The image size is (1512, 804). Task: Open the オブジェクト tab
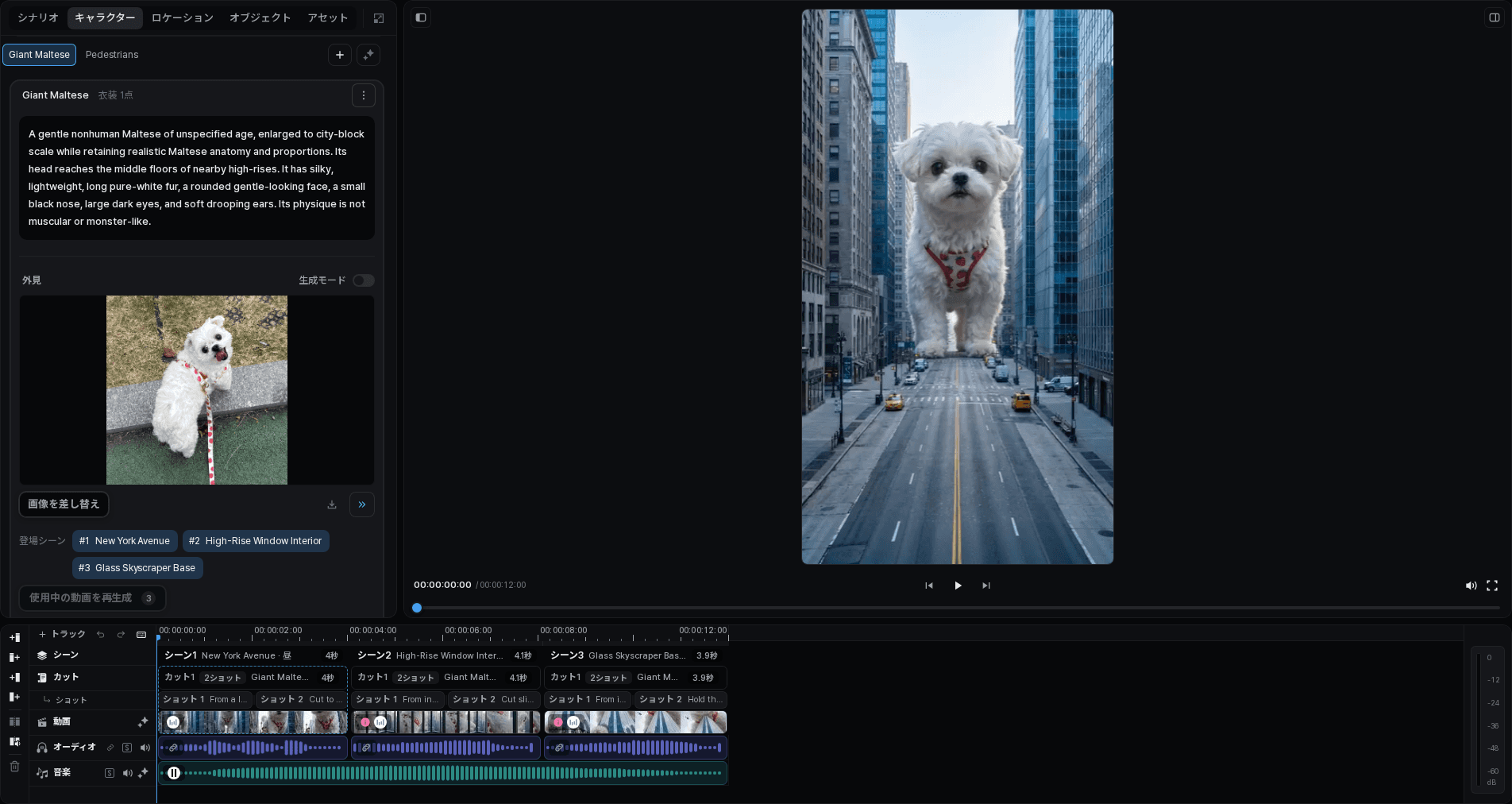[x=260, y=17]
